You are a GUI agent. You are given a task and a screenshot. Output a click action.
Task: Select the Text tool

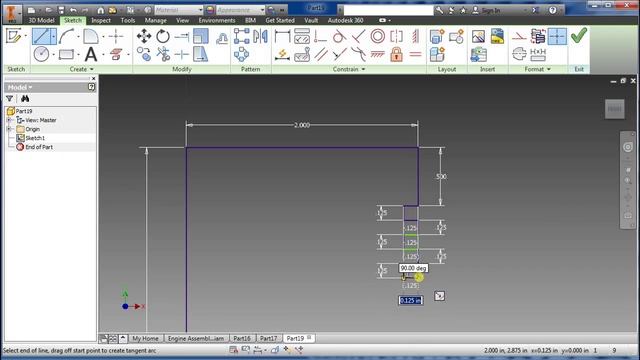point(91,54)
